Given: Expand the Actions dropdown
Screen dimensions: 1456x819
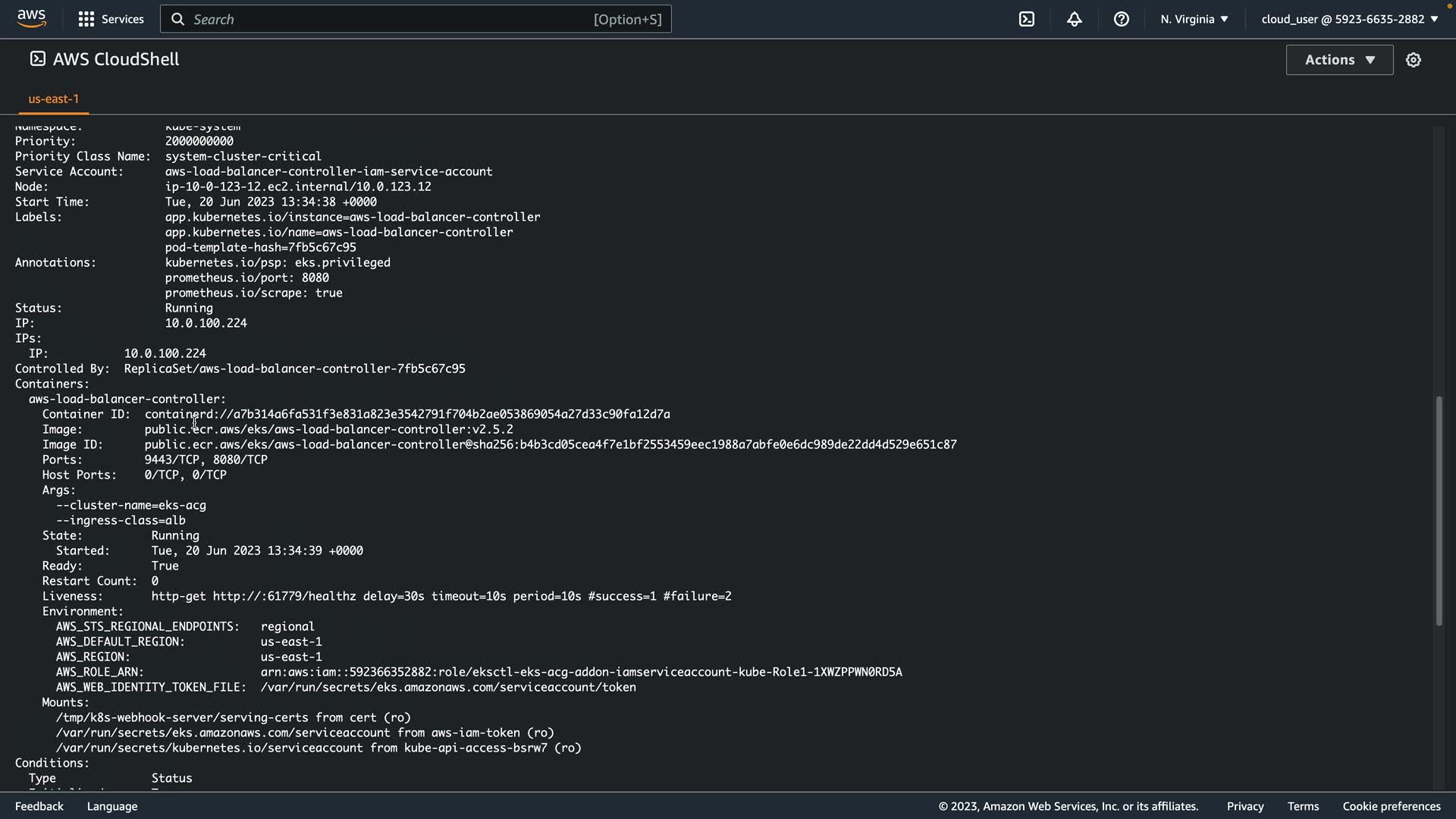Looking at the screenshot, I should [1339, 60].
